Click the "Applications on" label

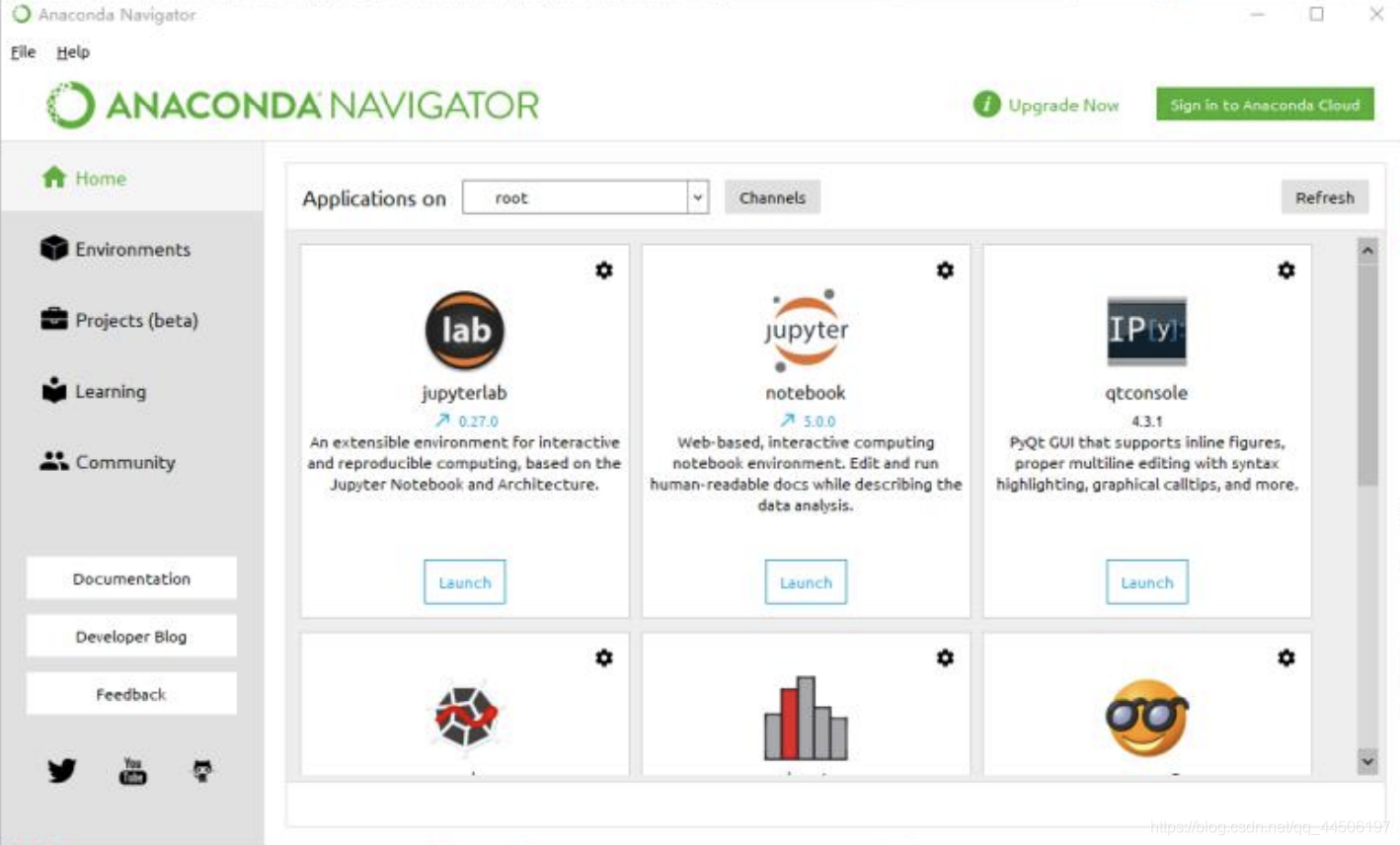374,198
